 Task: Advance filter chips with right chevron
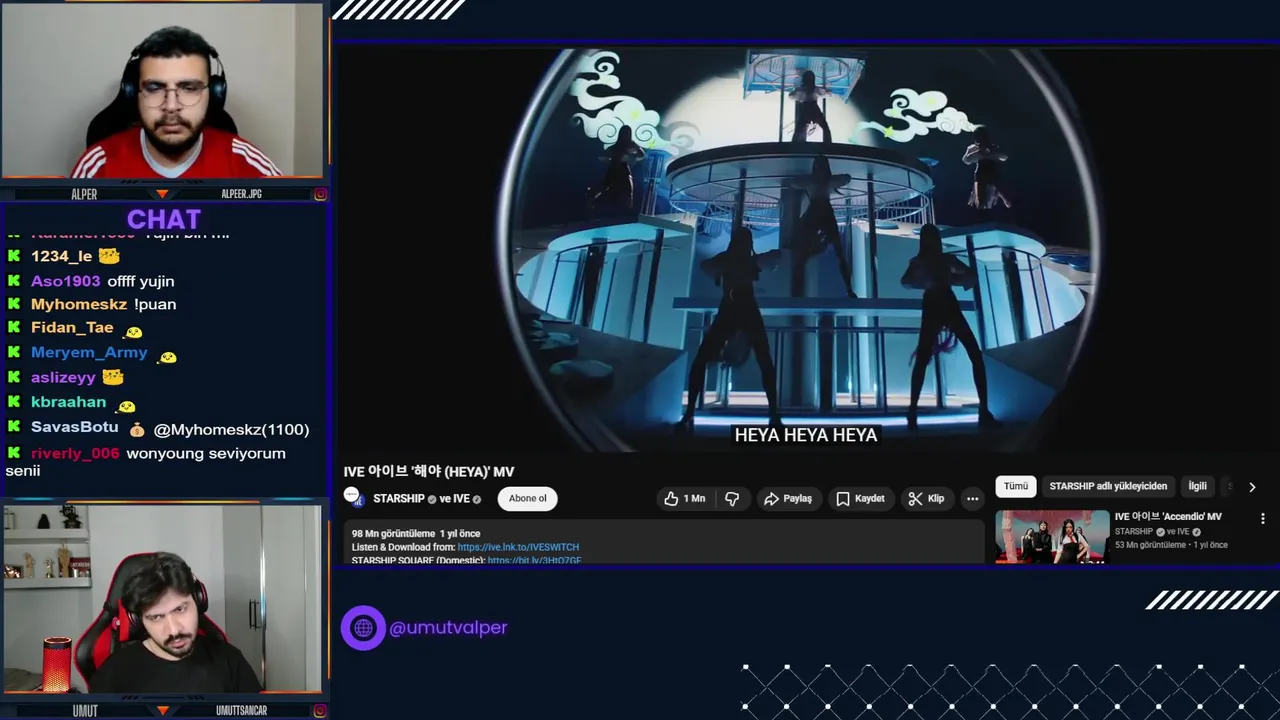tap(1252, 487)
